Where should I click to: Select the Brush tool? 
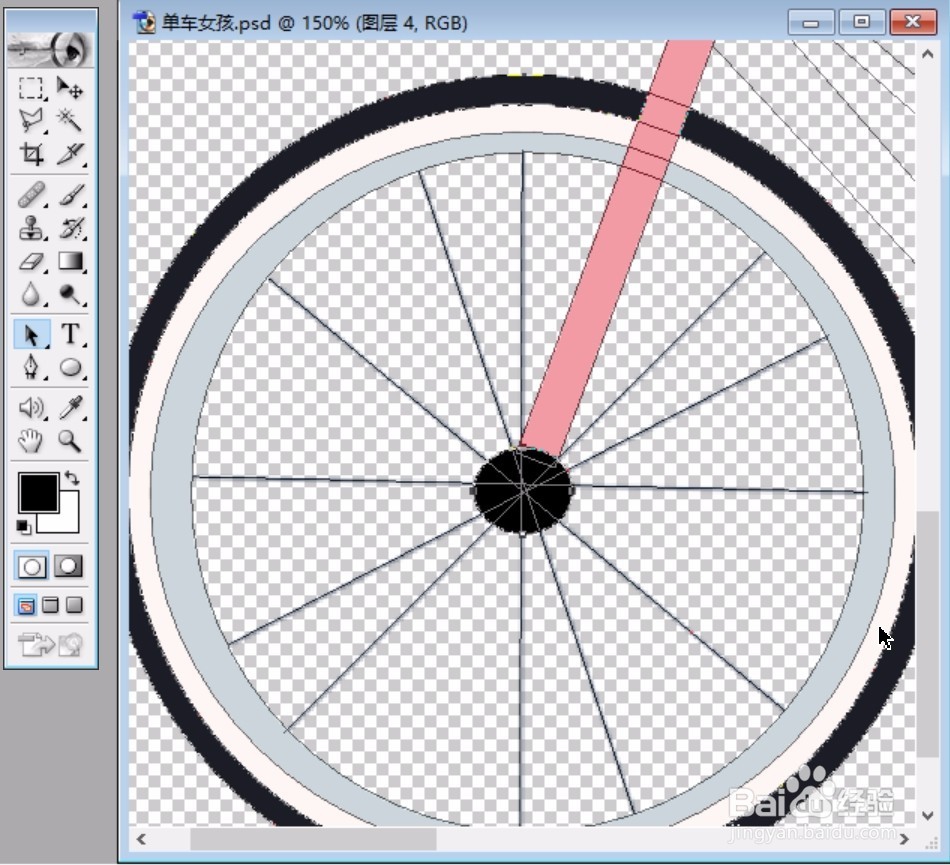coord(70,195)
